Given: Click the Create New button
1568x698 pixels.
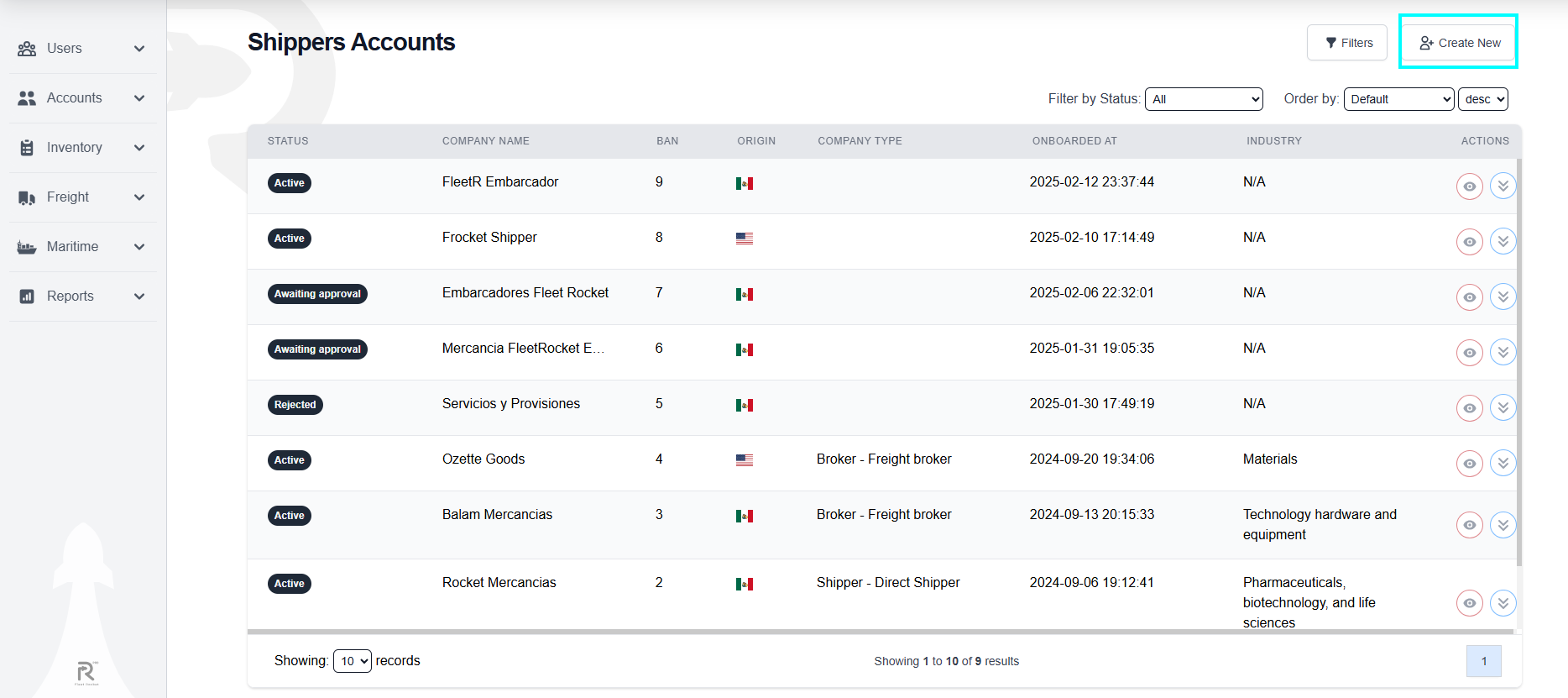Looking at the screenshot, I should [x=1460, y=43].
